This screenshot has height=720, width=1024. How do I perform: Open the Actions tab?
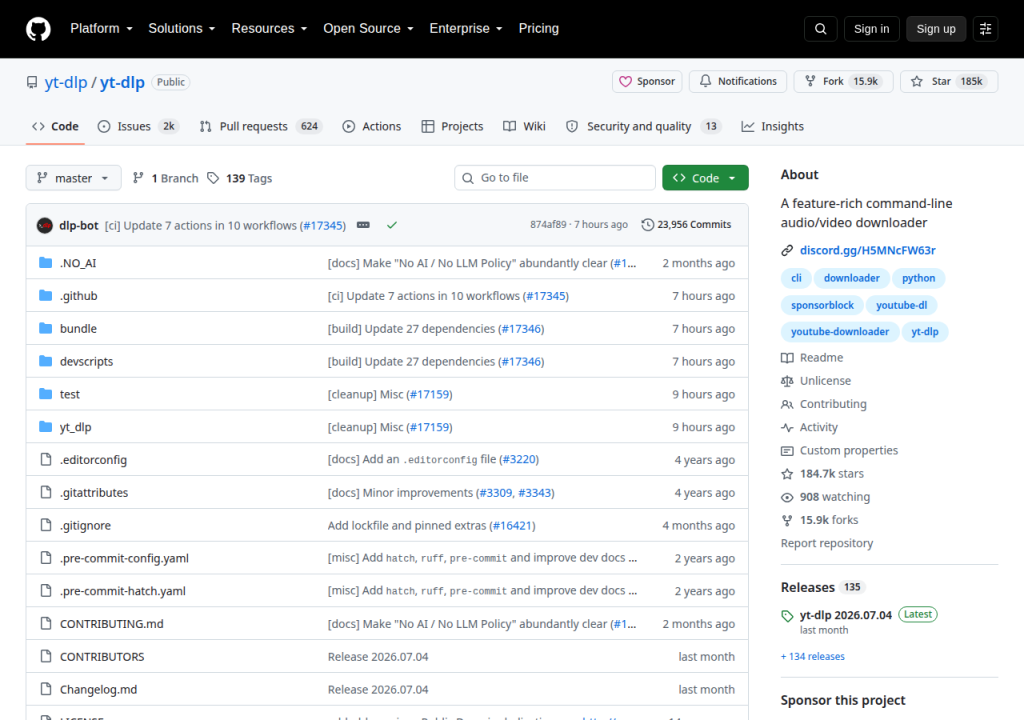tap(372, 127)
